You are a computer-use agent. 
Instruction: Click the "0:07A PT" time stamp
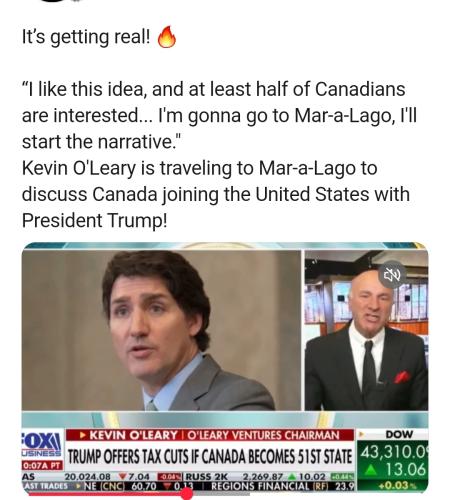coord(42,465)
